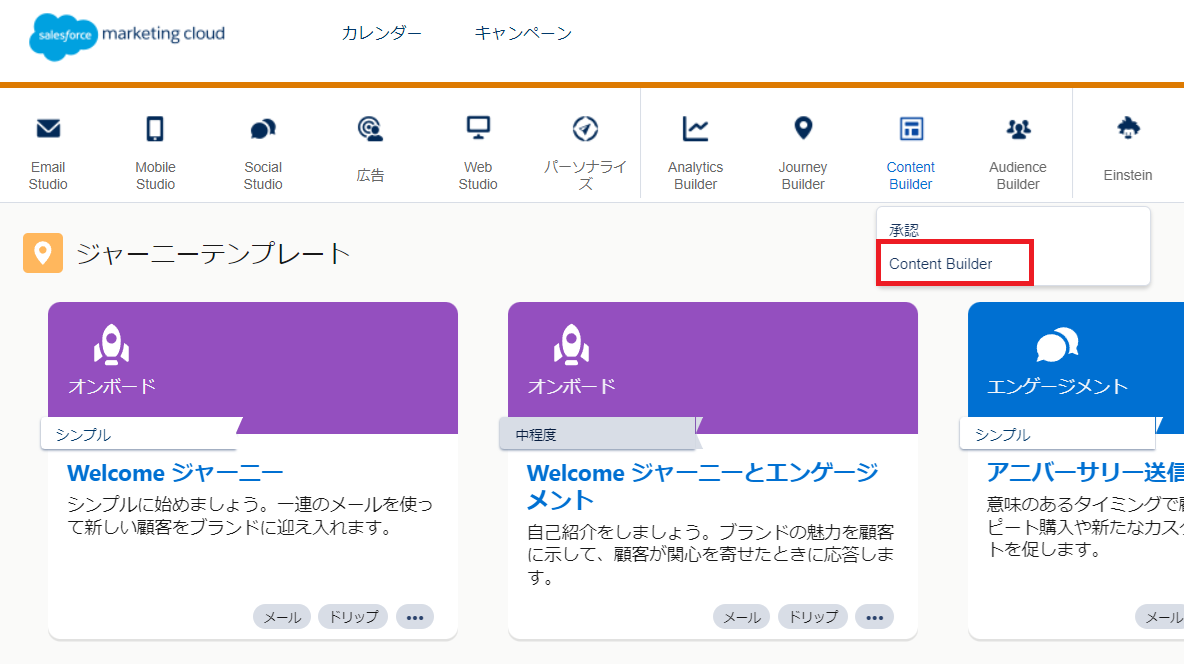Screen dimensions: 1184x664
Task: Click the rocket icon on Welcome ジャーニー card
Action: [x=112, y=344]
